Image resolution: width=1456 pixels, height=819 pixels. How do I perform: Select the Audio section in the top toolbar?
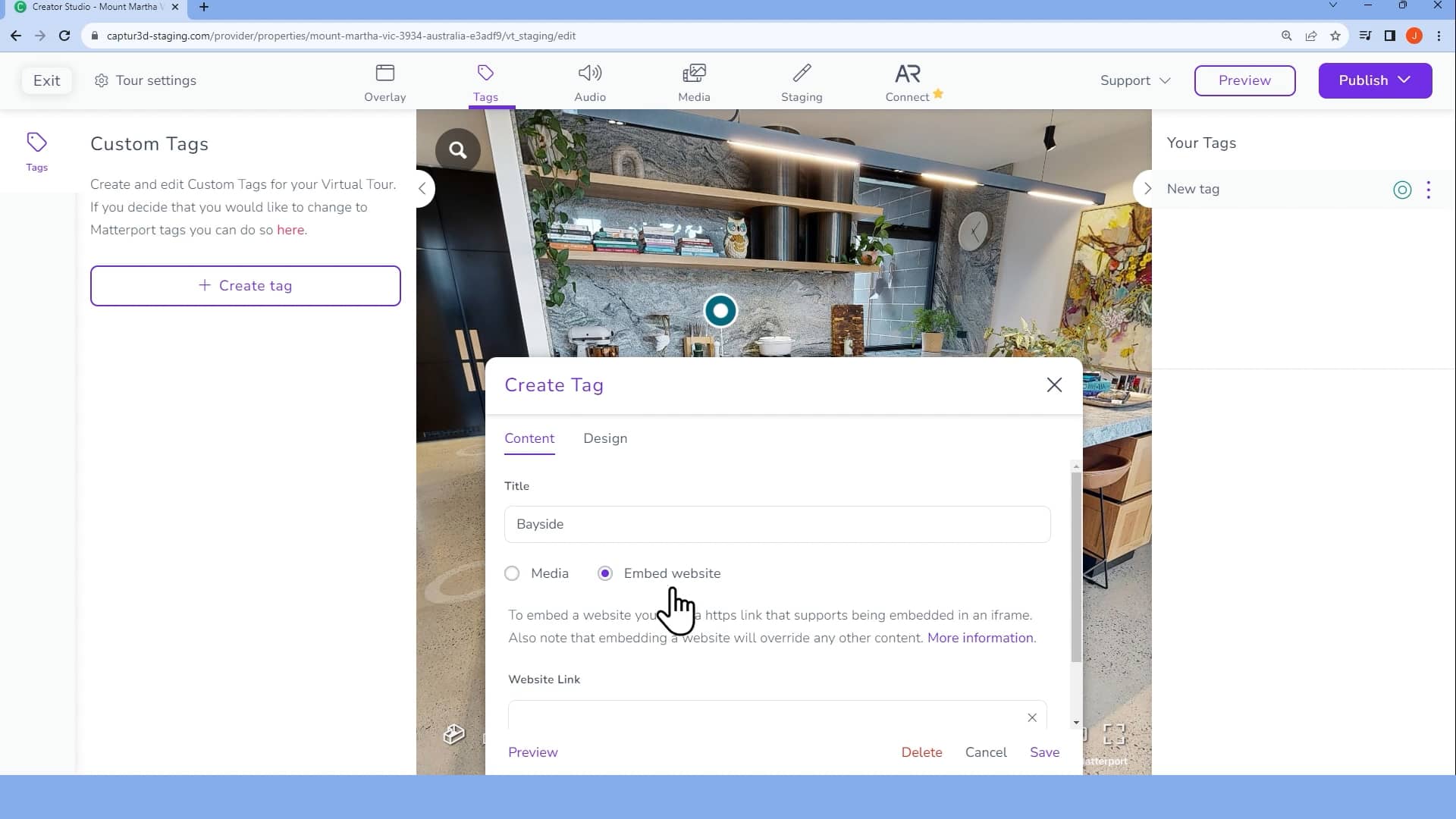pos(590,81)
